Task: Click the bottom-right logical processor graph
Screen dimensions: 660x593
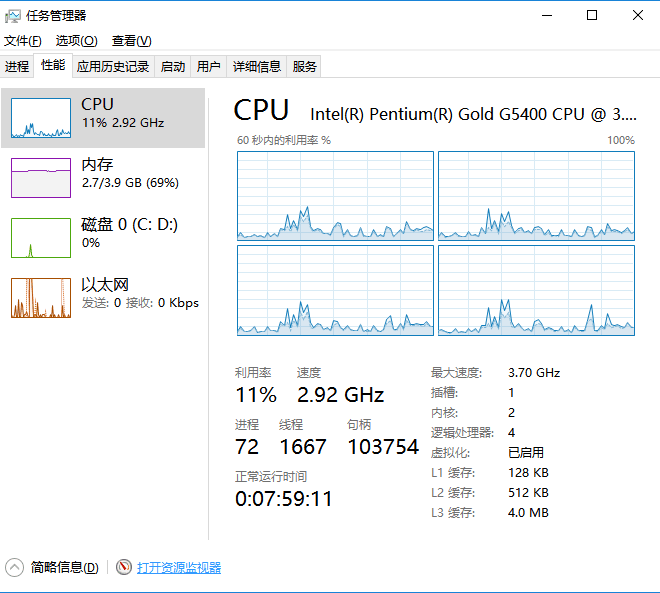Action: click(536, 290)
